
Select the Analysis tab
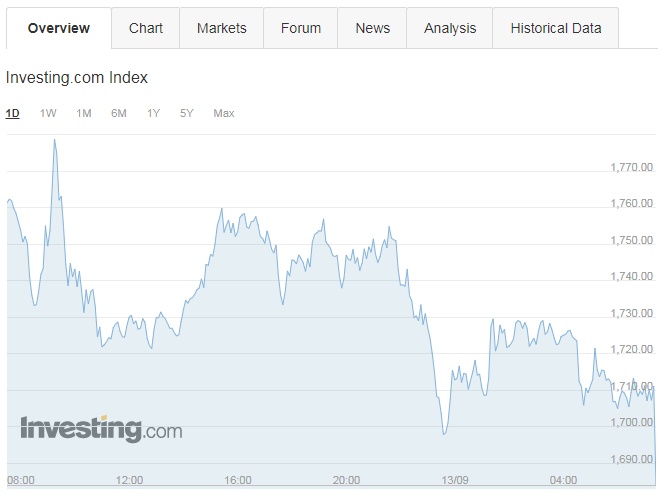(x=450, y=28)
